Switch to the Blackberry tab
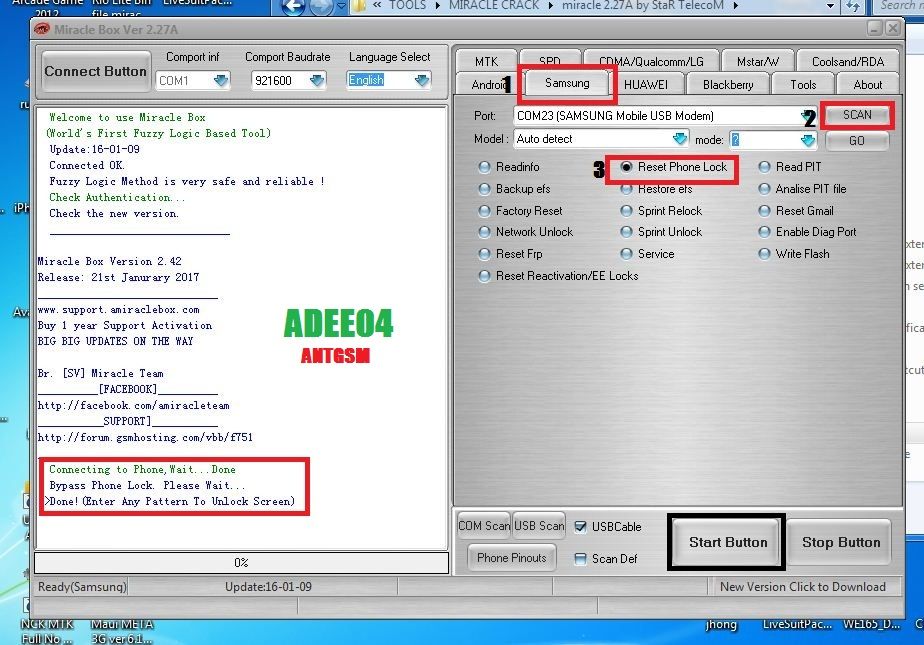Image resolution: width=924 pixels, height=645 pixels. 728,85
